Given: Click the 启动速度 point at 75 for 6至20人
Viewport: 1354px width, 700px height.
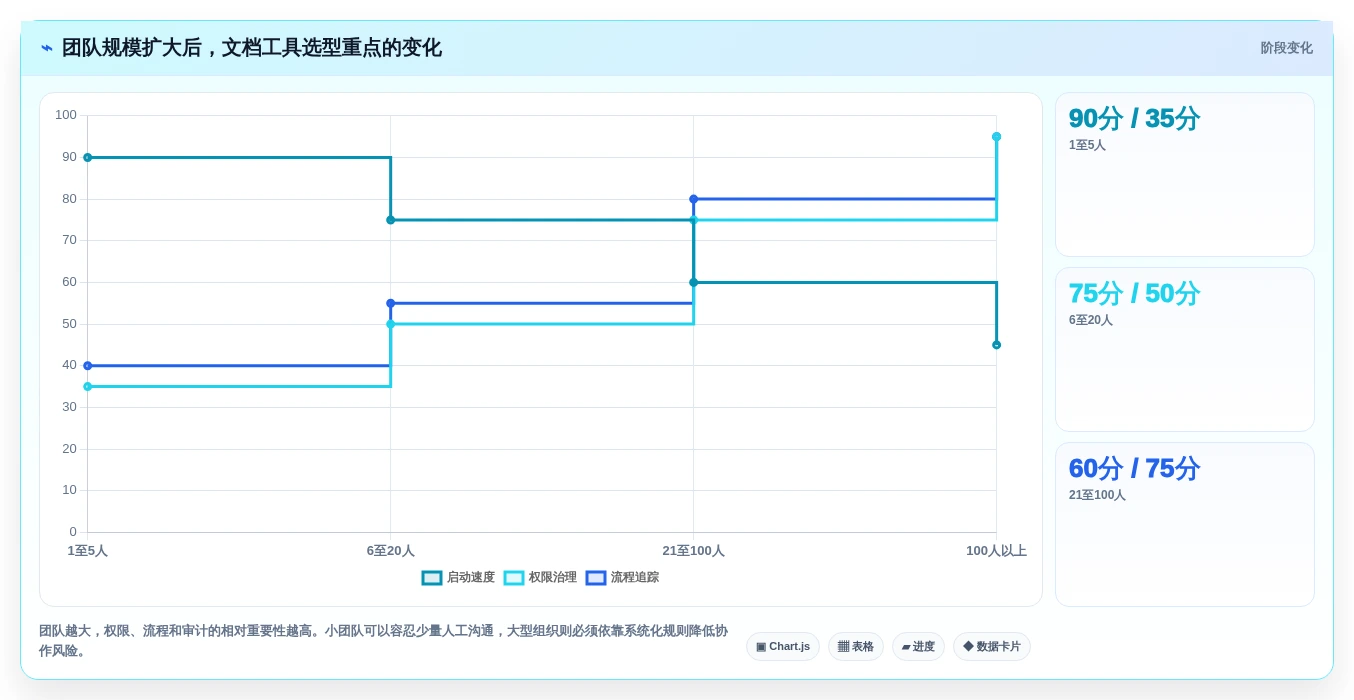Looking at the screenshot, I should click(x=391, y=220).
